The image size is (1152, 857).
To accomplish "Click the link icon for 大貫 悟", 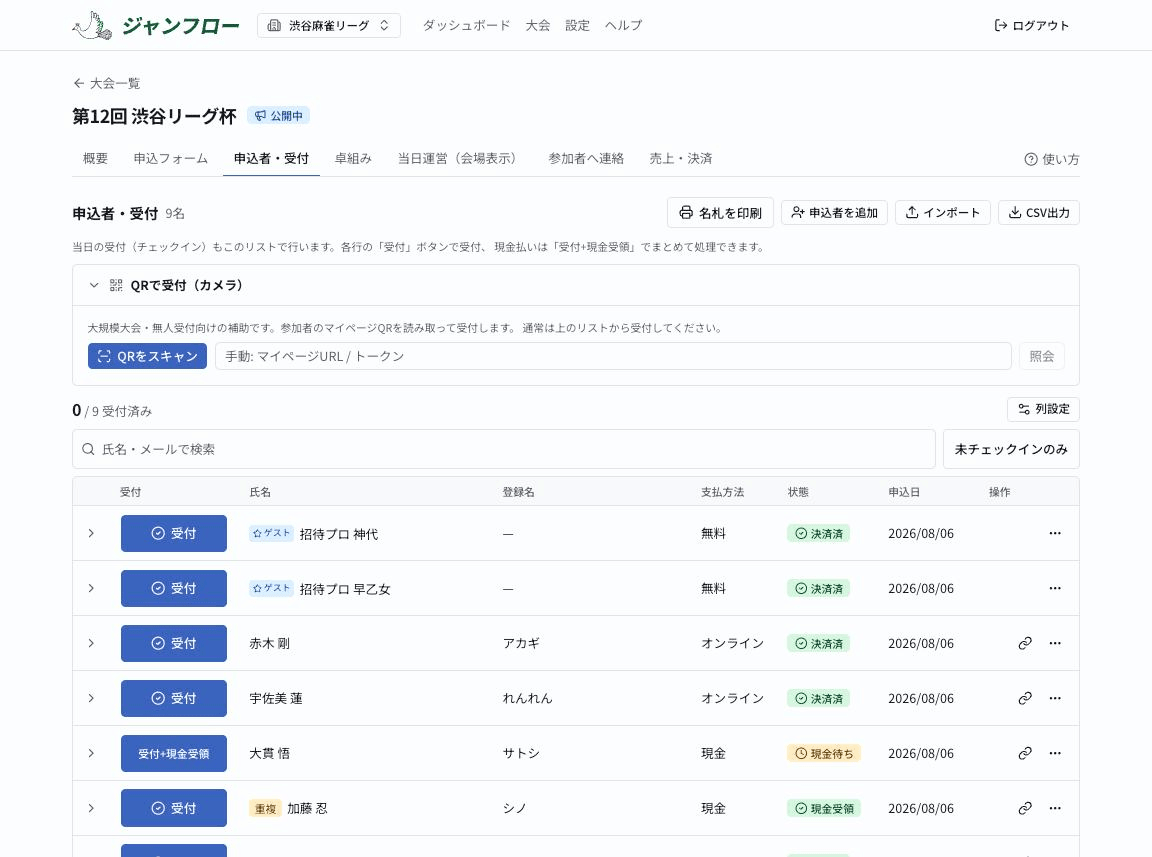I will (x=1025, y=753).
